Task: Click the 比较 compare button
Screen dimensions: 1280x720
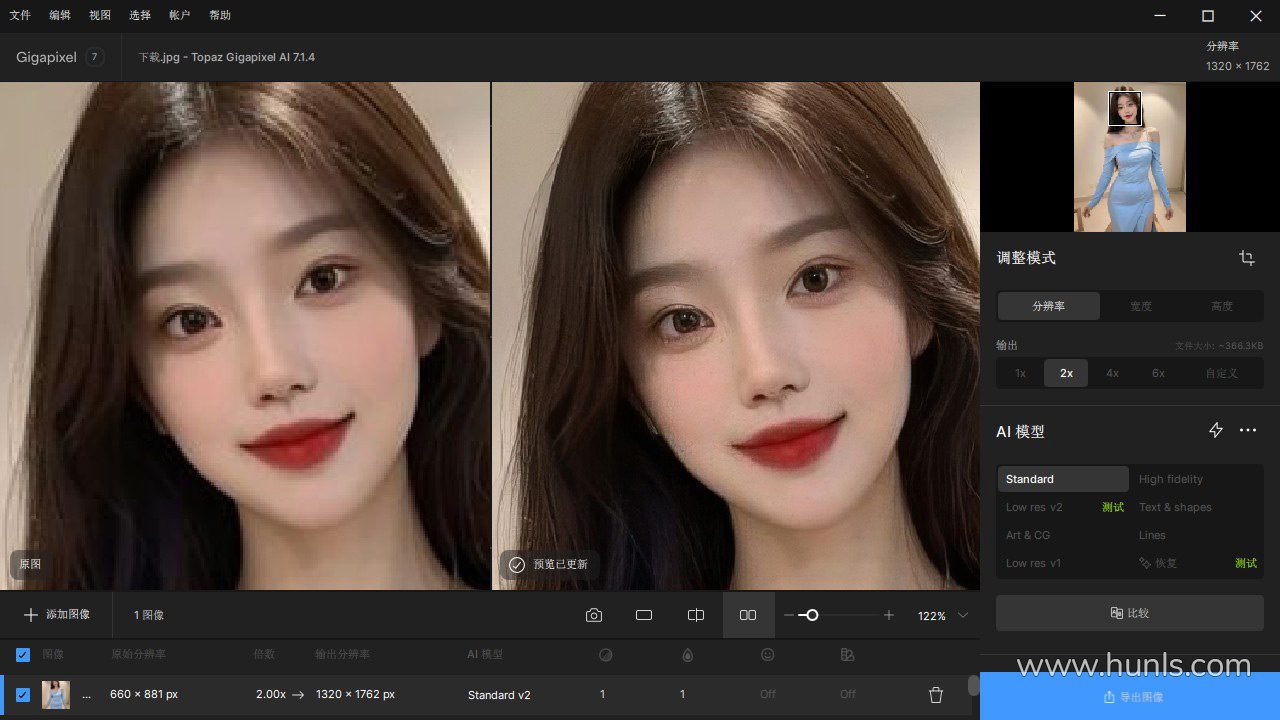Action: [x=1130, y=613]
